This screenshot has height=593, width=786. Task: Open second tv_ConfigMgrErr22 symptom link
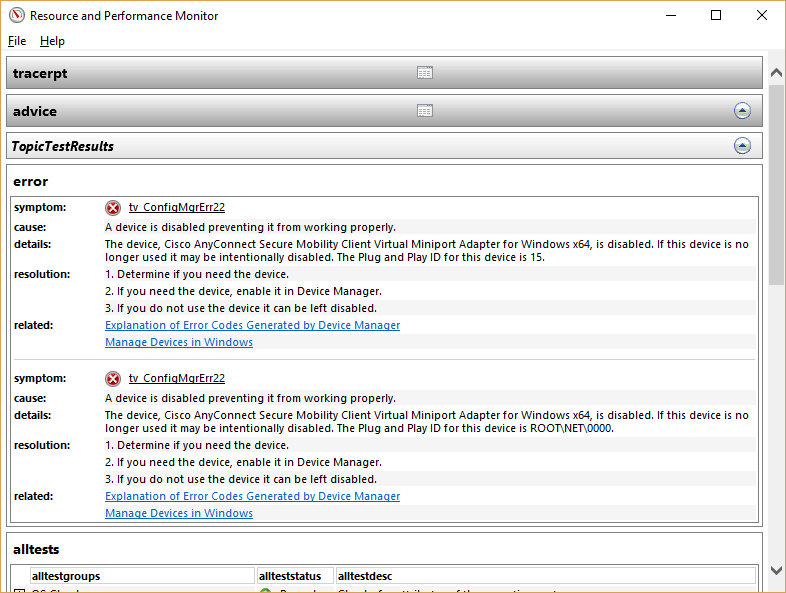pos(176,379)
